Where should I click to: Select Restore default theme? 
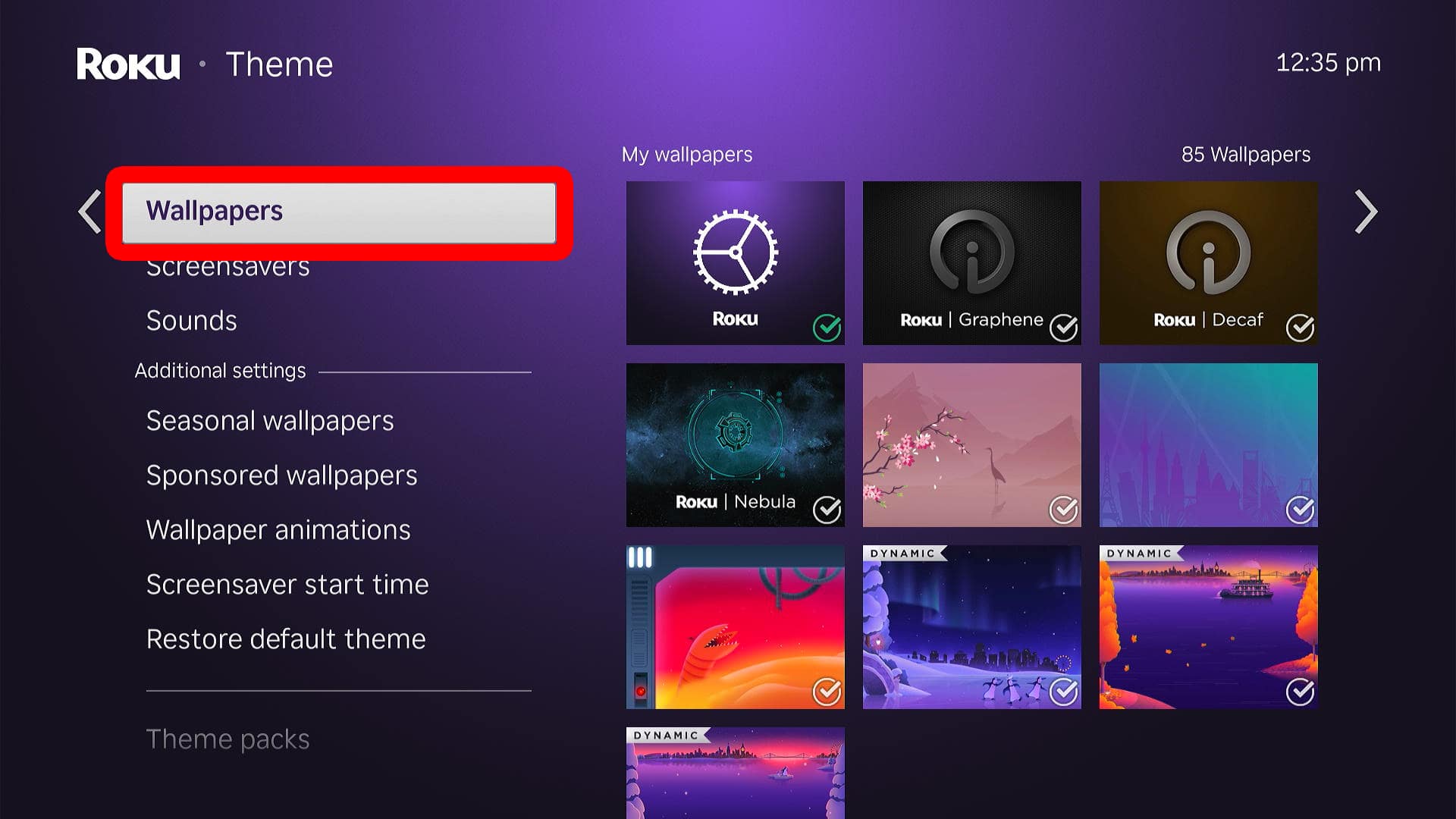pos(286,639)
